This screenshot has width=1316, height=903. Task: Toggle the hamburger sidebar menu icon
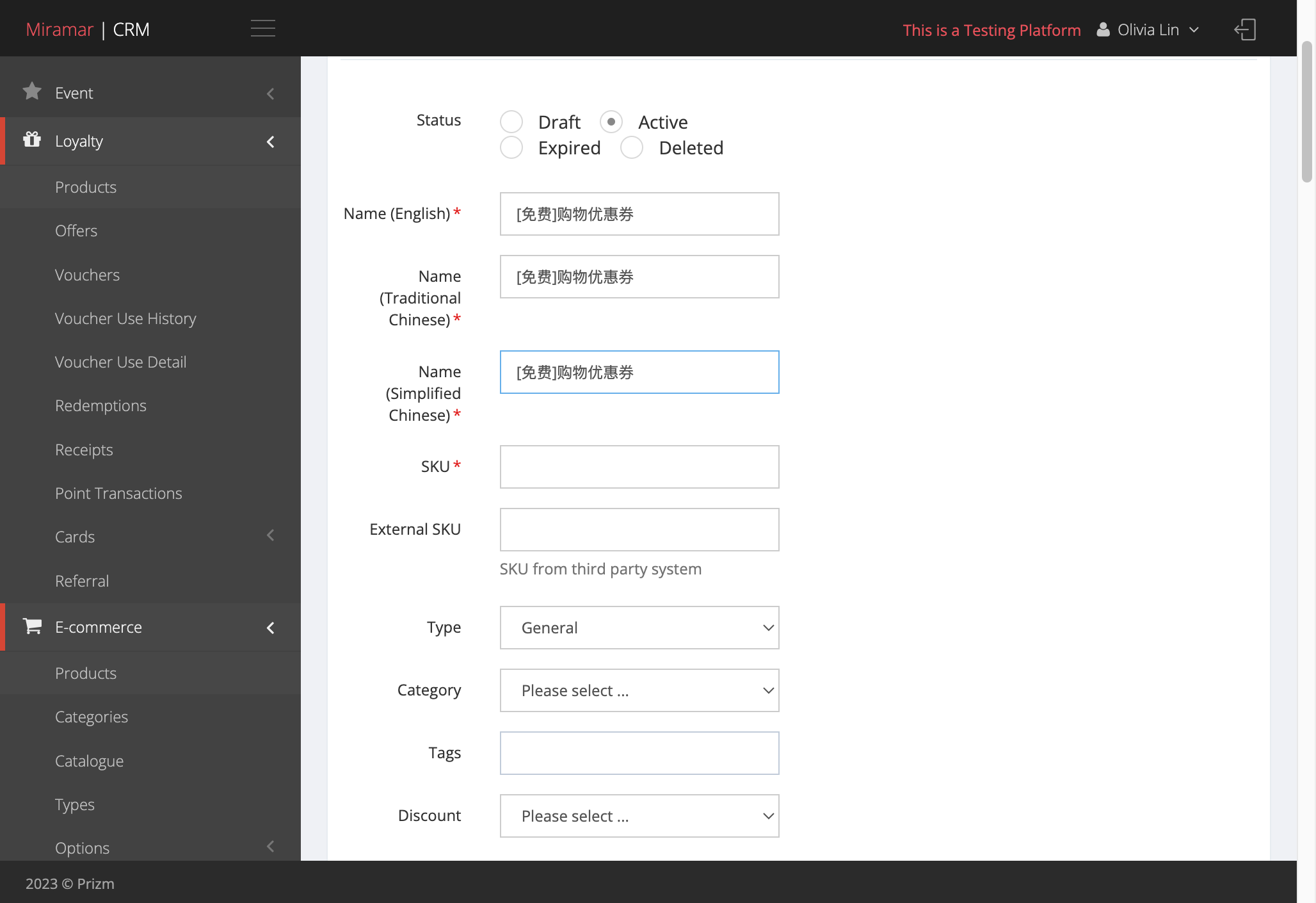tap(262, 29)
